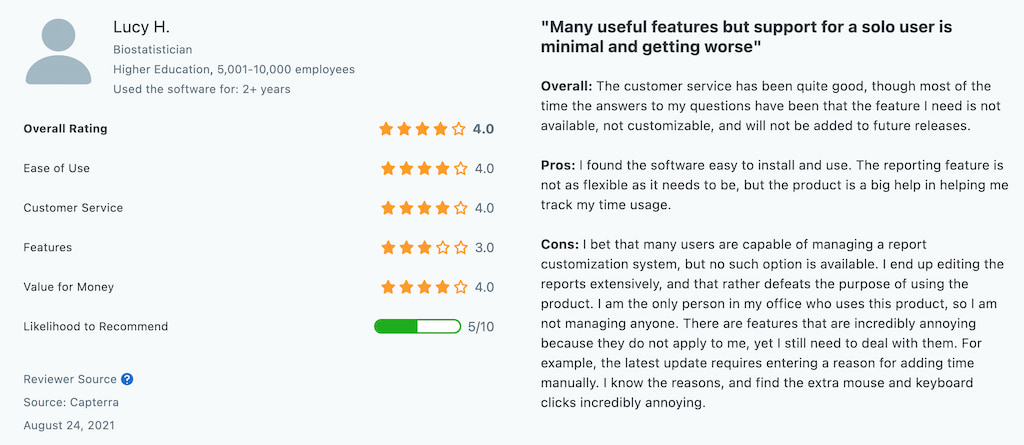Click the bold Cons: heading
The width and height of the screenshot is (1024, 445).
click(559, 244)
